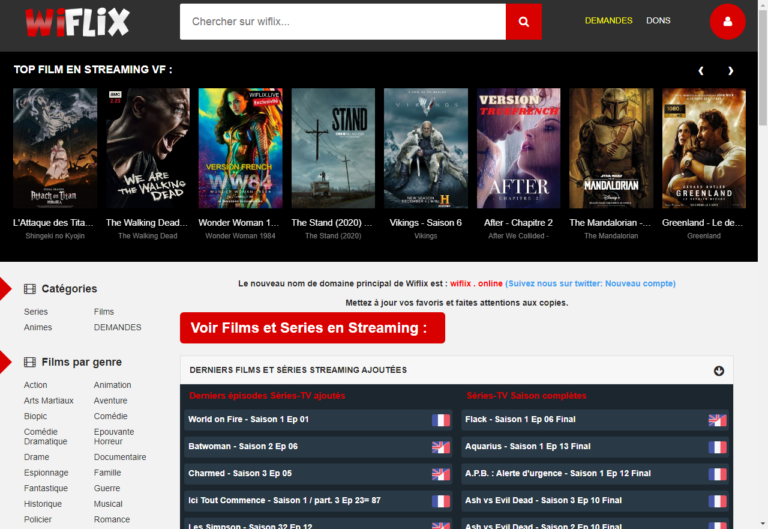Open the Wonder Woman 1984 poster
The height and width of the screenshot is (529, 768).
240,148
